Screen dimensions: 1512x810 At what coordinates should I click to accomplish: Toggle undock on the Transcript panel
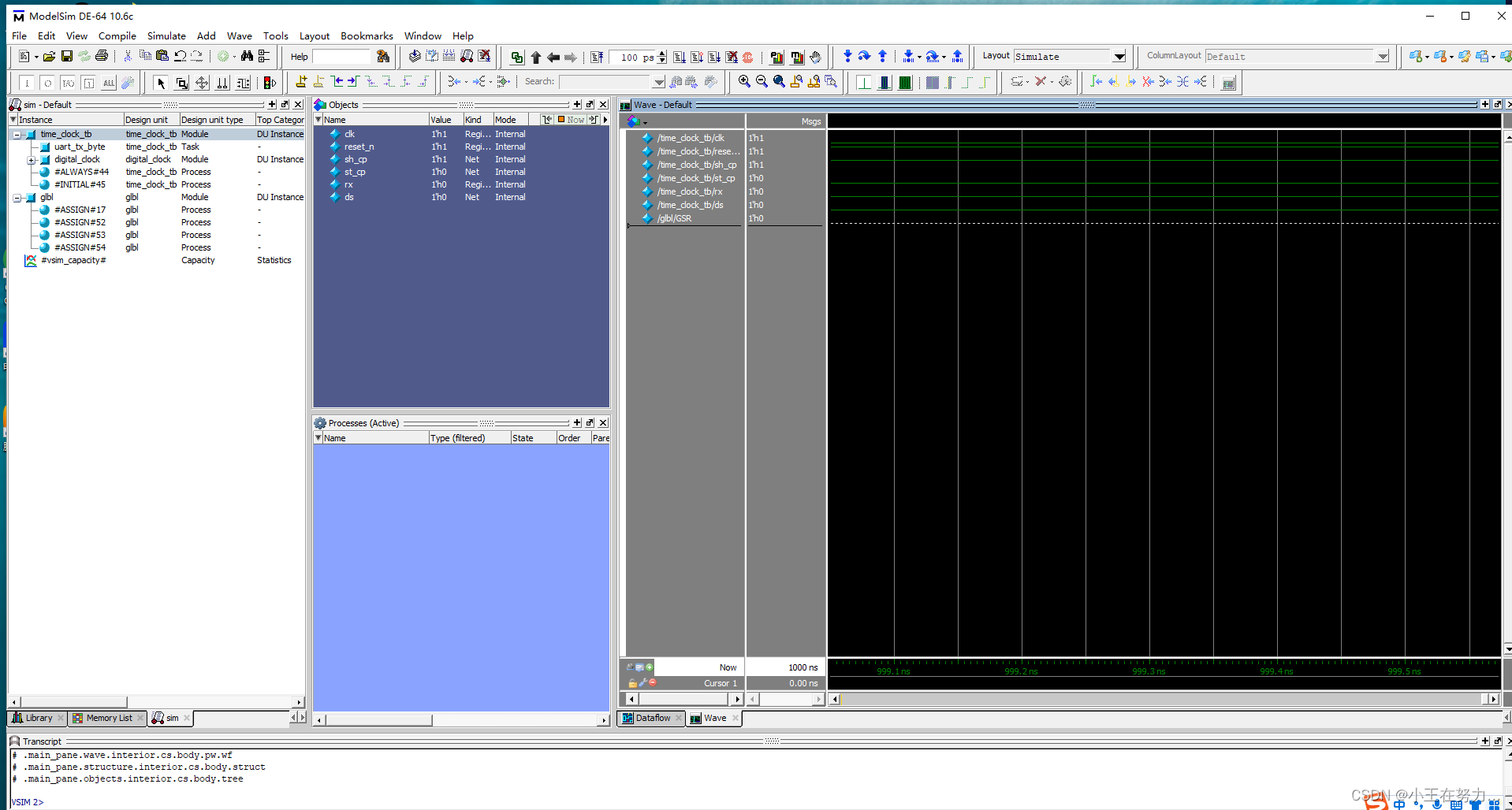point(1498,741)
